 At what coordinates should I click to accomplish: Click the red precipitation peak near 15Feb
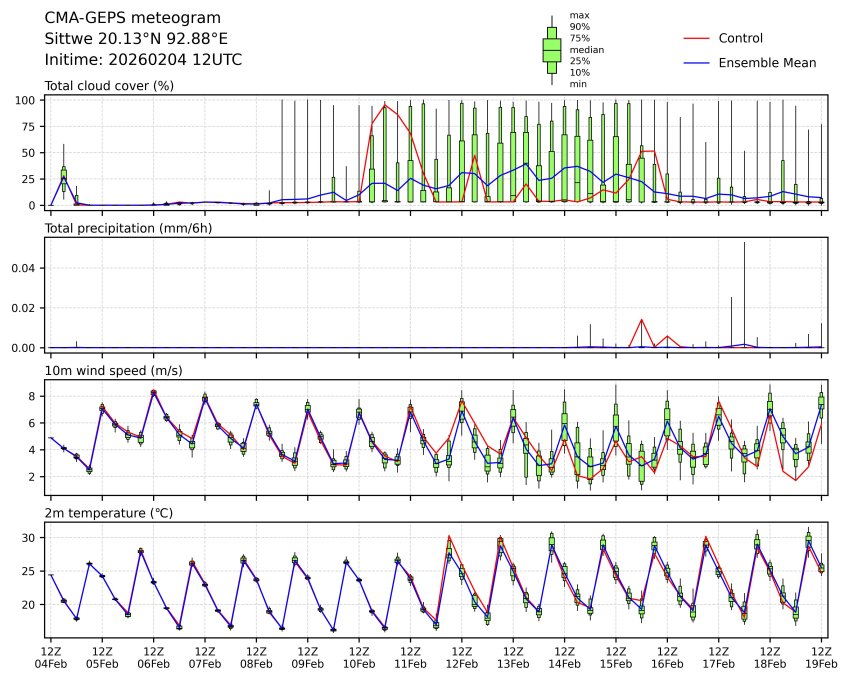tap(641, 320)
